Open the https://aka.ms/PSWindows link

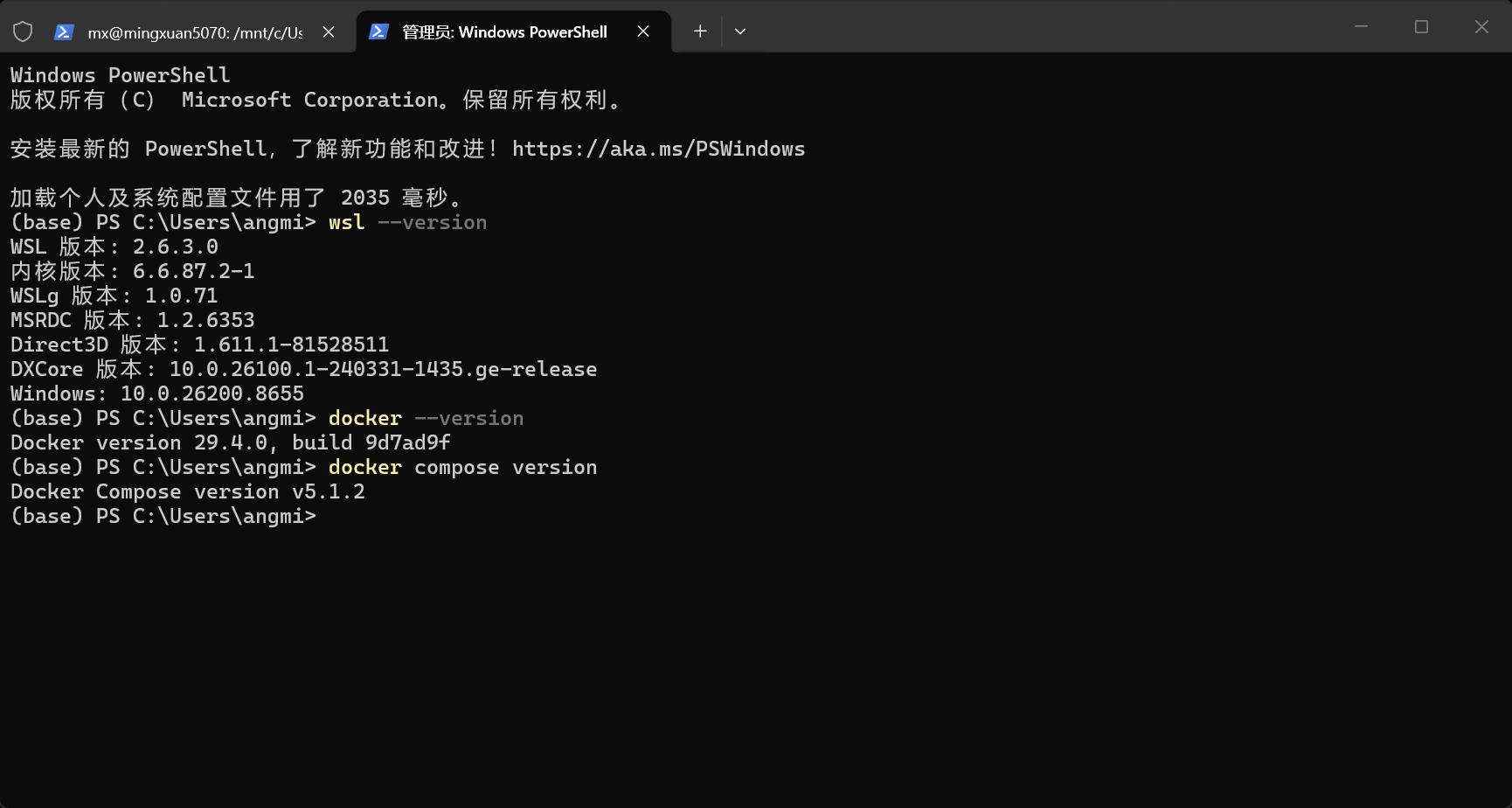point(658,149)
